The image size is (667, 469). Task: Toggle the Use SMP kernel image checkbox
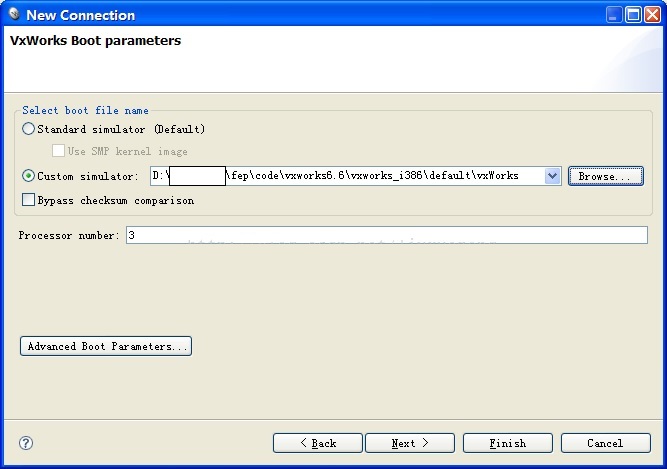pos(58,151)
